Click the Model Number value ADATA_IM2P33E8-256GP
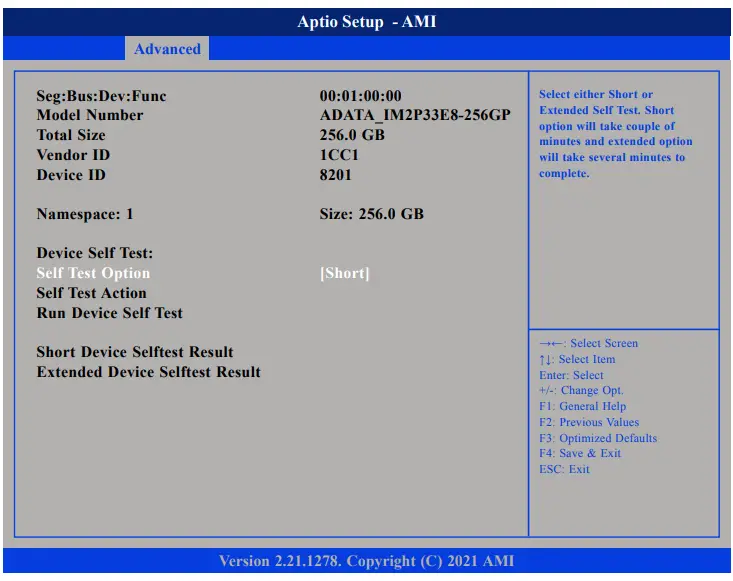733x581 pixels. click(415, 115)
